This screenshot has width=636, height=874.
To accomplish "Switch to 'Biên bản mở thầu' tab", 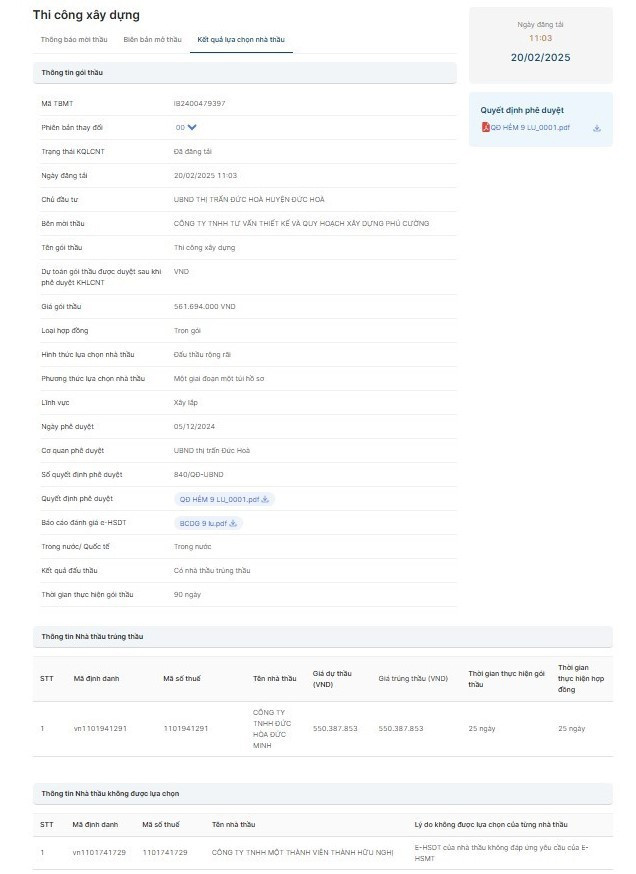I will coord(152,40).
